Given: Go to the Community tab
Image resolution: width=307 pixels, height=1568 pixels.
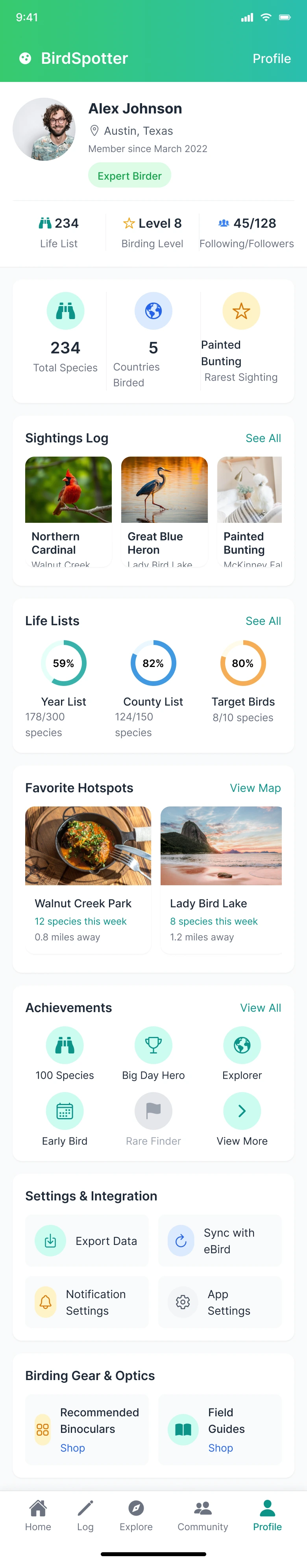Looking at the screenshot, I should [202, 1514].
